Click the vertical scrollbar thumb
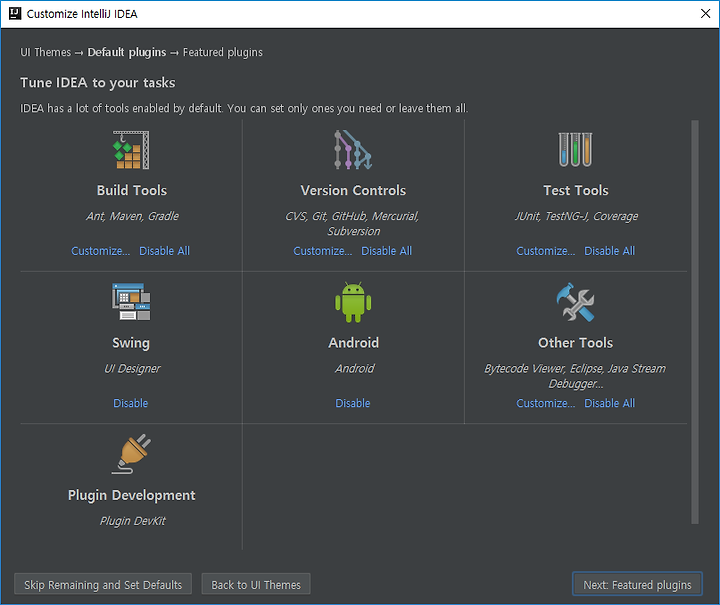 tap(695, 322)
